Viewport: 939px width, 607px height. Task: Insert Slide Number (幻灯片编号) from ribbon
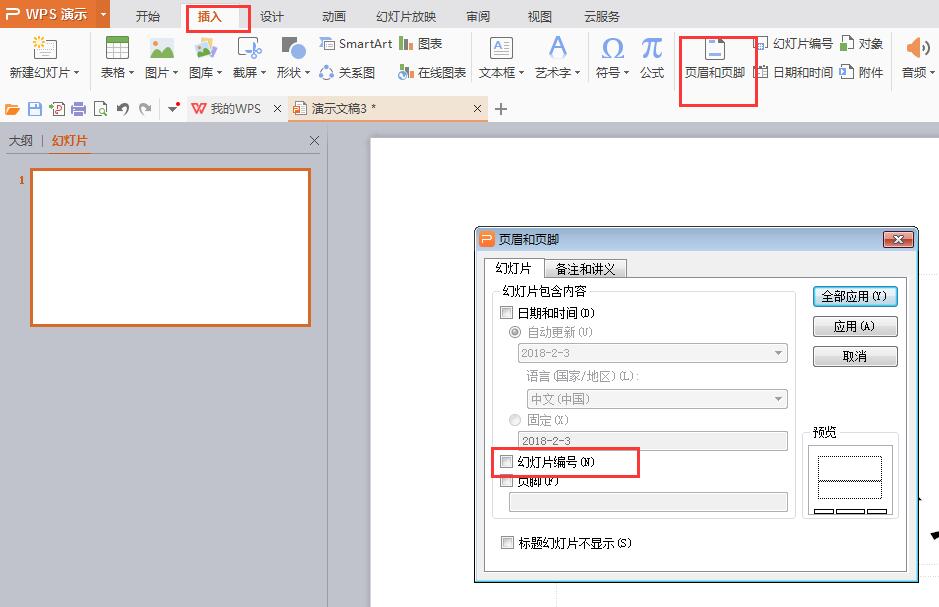click(x=793, y=44)
